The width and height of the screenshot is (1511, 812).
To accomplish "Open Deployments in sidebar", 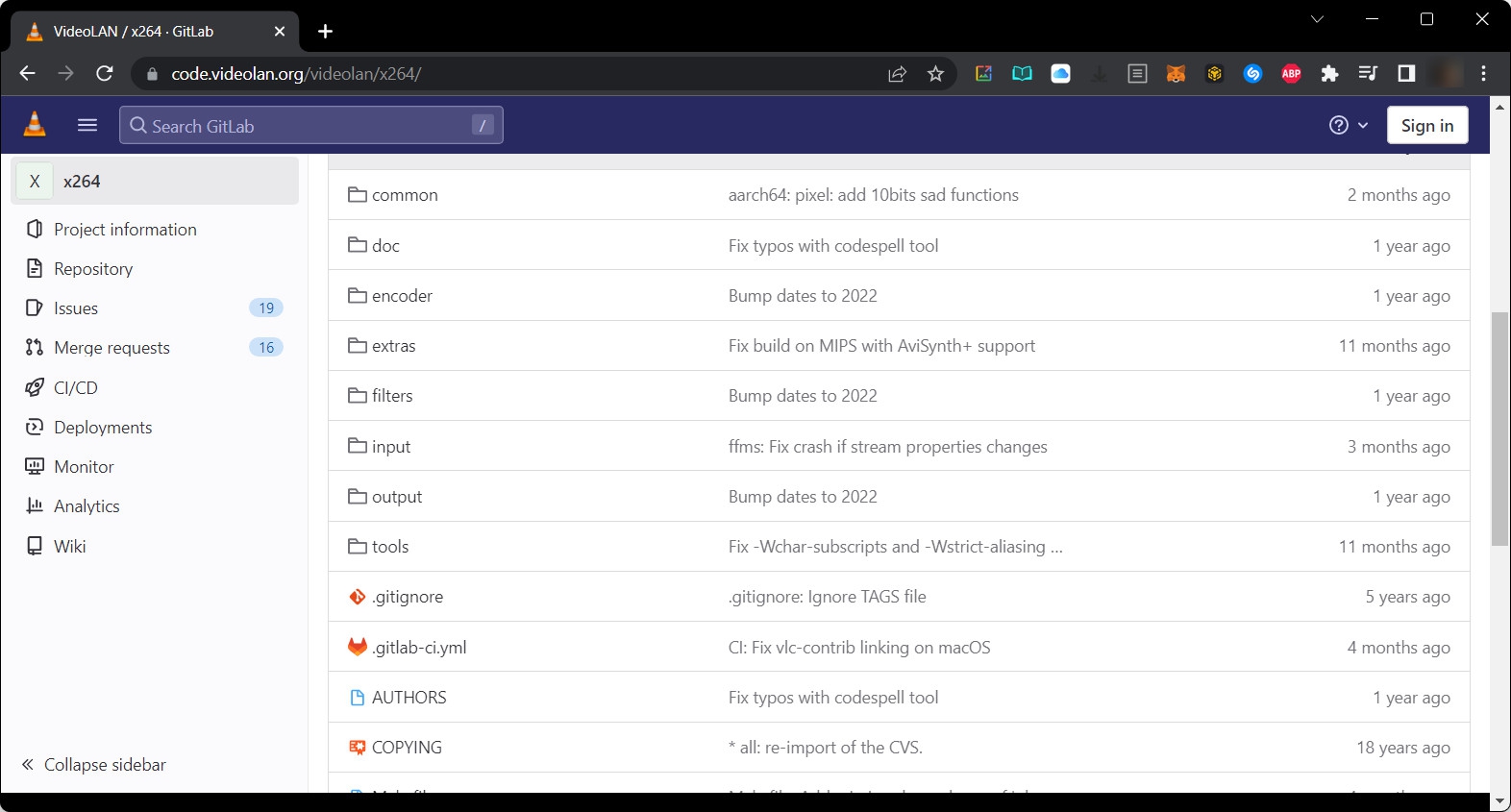I will (103, 428).
